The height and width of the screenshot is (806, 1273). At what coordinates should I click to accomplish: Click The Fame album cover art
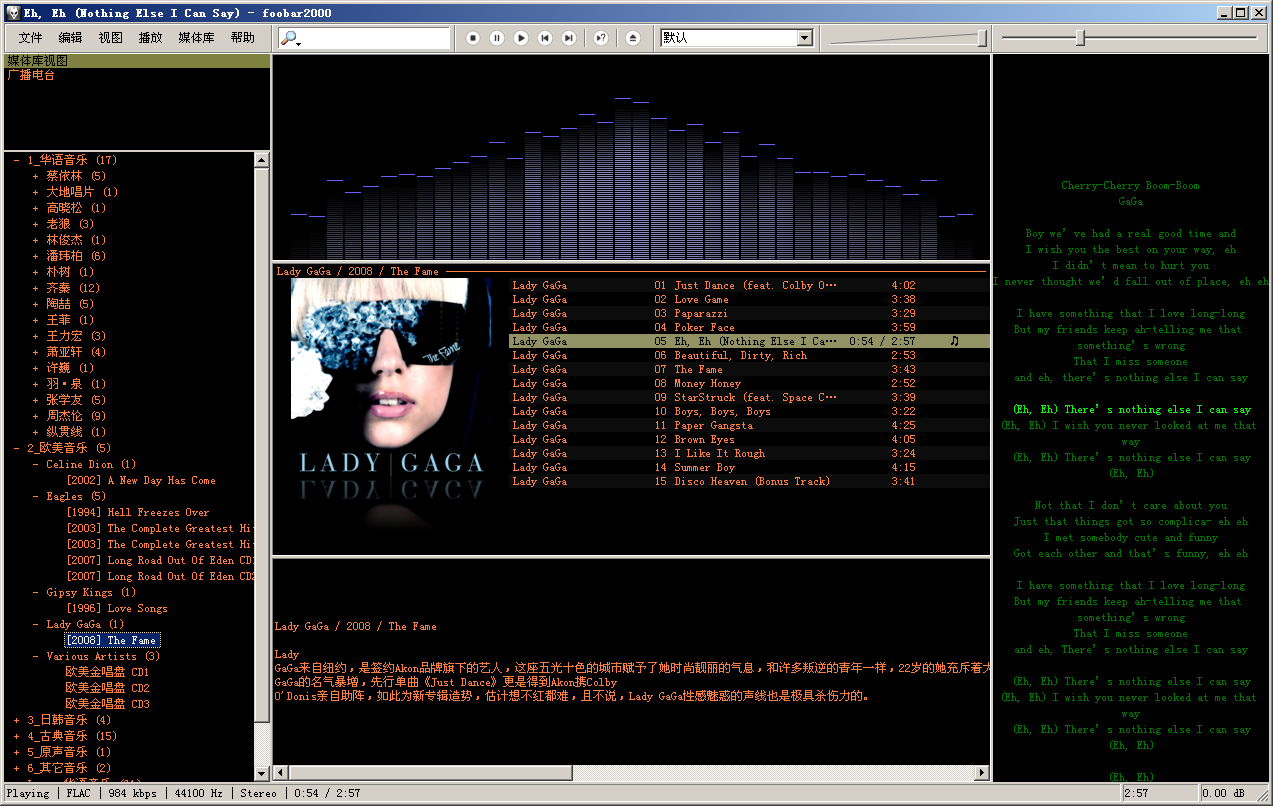(391, 376)
